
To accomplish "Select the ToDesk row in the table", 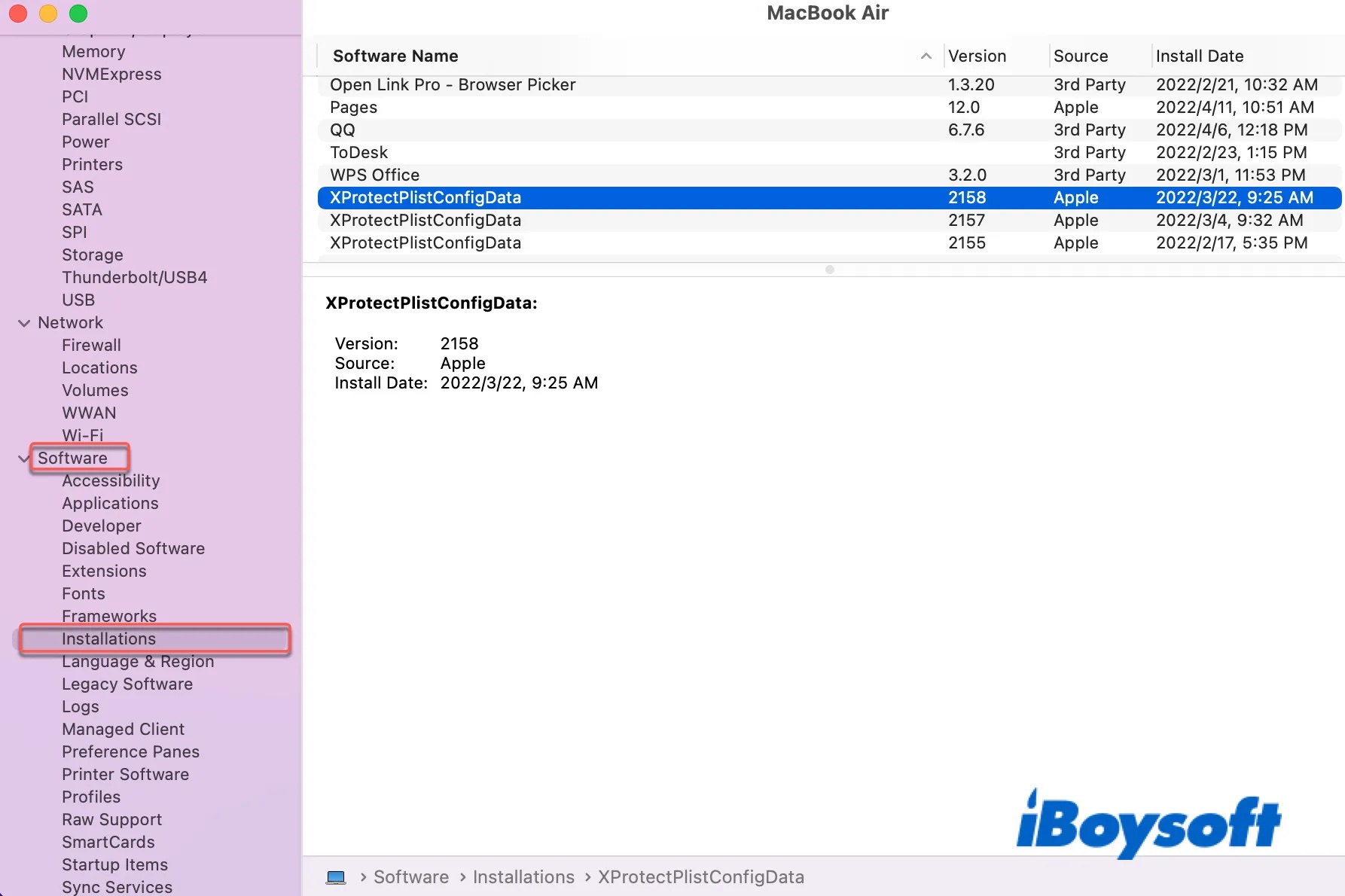I will [829, 153].
